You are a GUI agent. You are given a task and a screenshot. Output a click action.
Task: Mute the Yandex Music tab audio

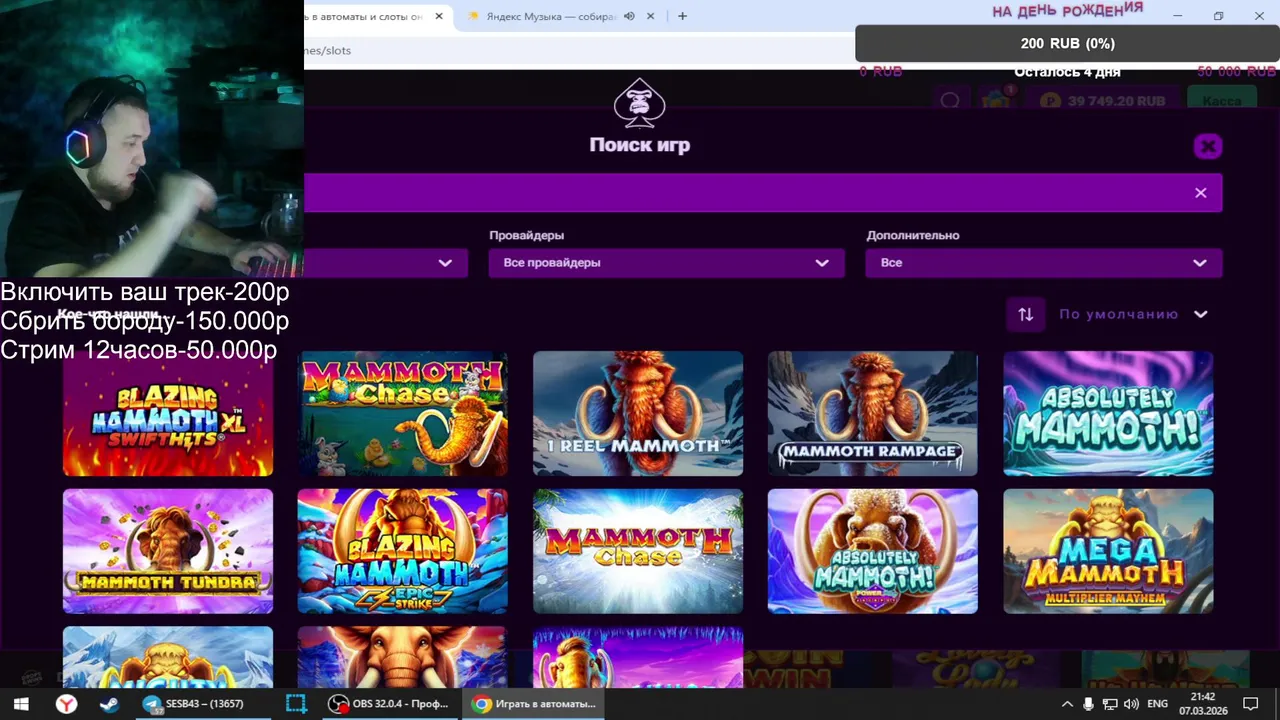629,16
